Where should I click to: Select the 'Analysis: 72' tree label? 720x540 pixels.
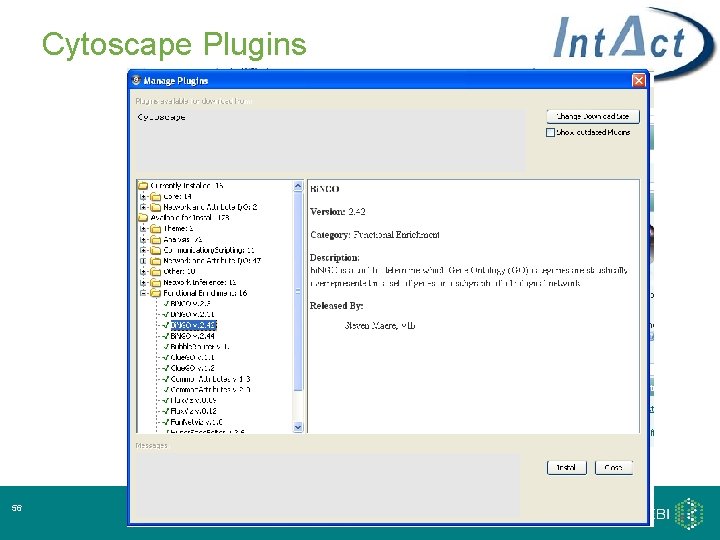pos(183,239)
